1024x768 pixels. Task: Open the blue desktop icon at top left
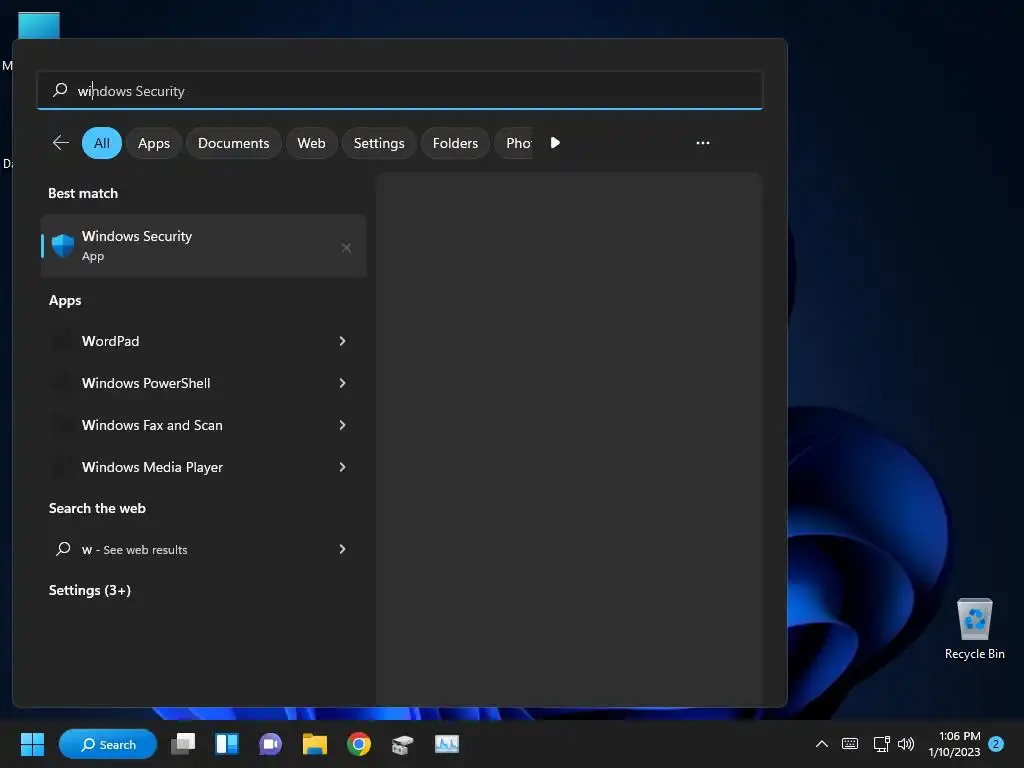pyautogui.click(x=39, y=25)
